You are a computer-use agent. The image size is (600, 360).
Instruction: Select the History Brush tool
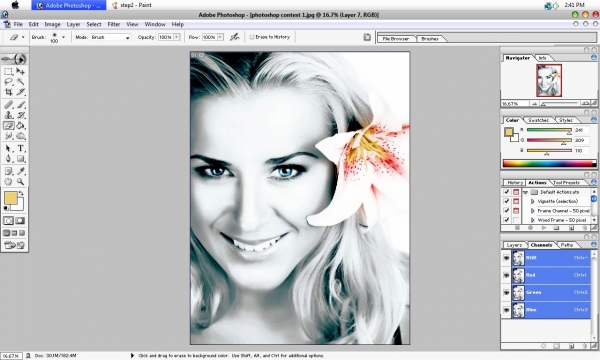coord(20,115)
